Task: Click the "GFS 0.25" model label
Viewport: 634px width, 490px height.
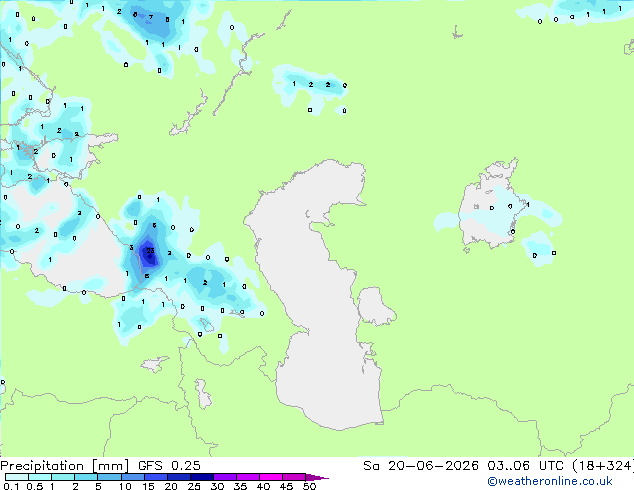Action: click(169, 466)
